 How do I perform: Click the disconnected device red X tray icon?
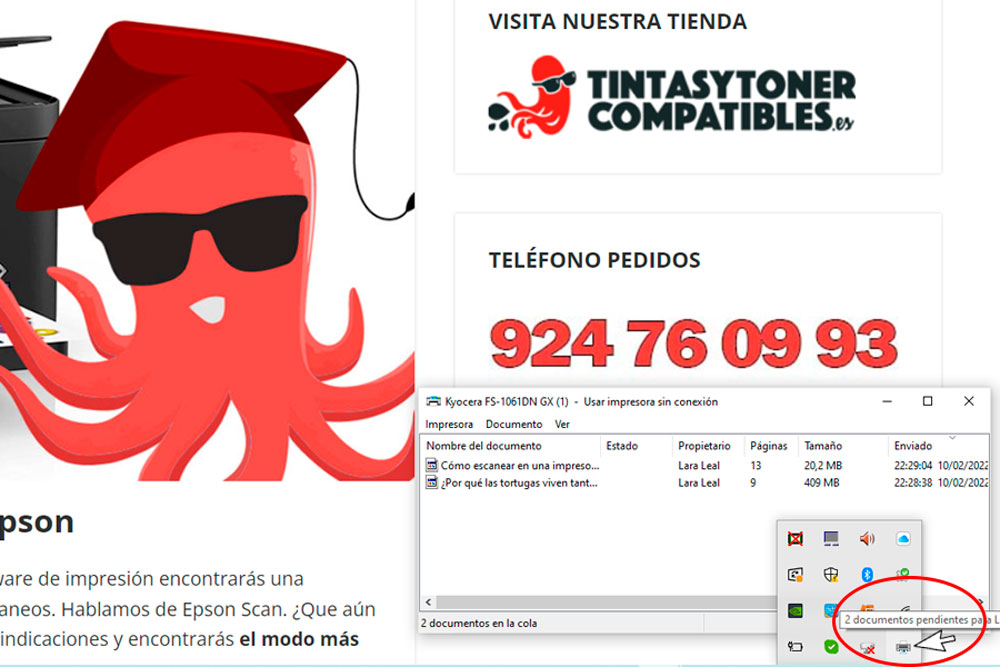867,648
